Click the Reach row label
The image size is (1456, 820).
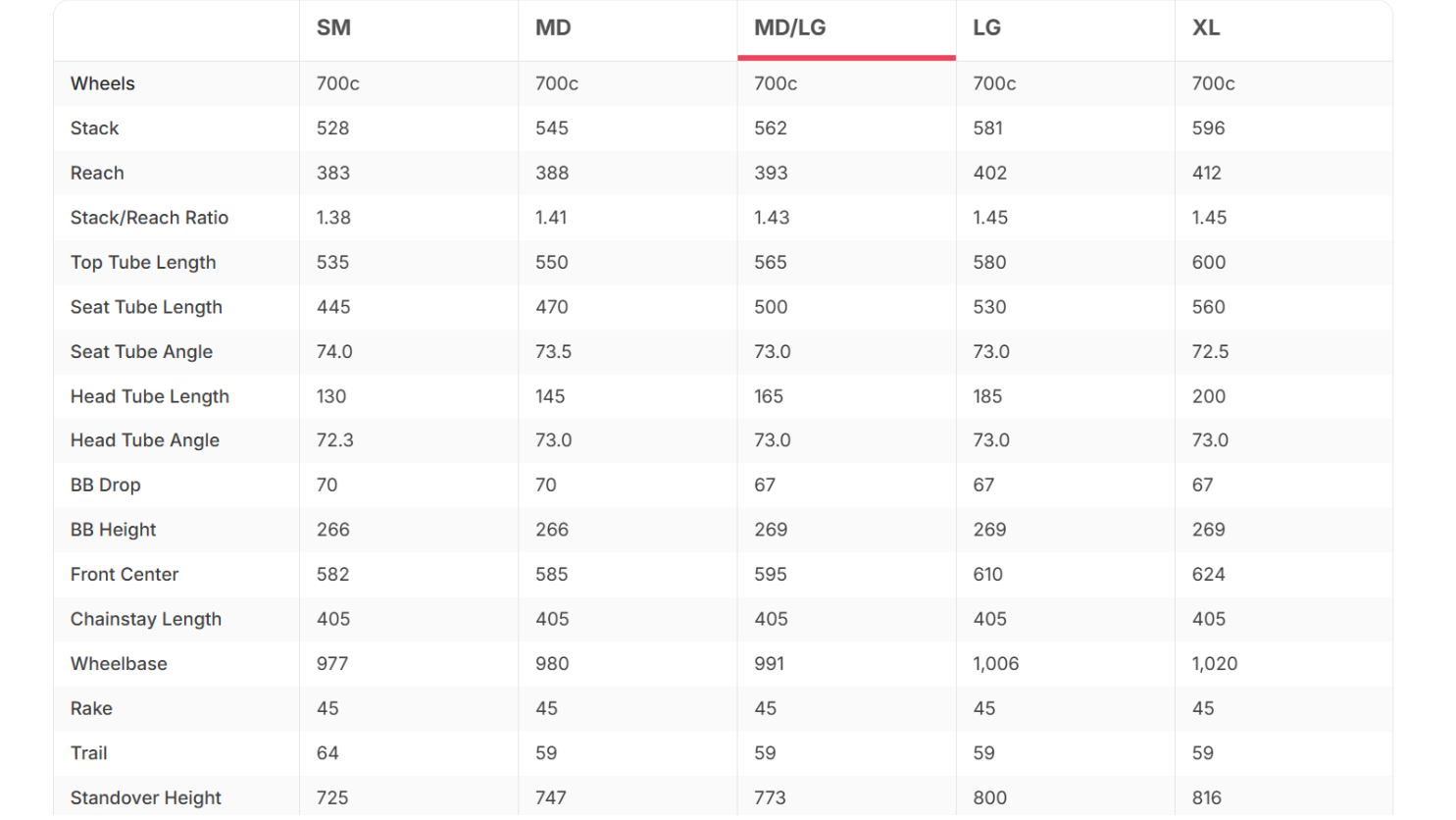(97, 174)
